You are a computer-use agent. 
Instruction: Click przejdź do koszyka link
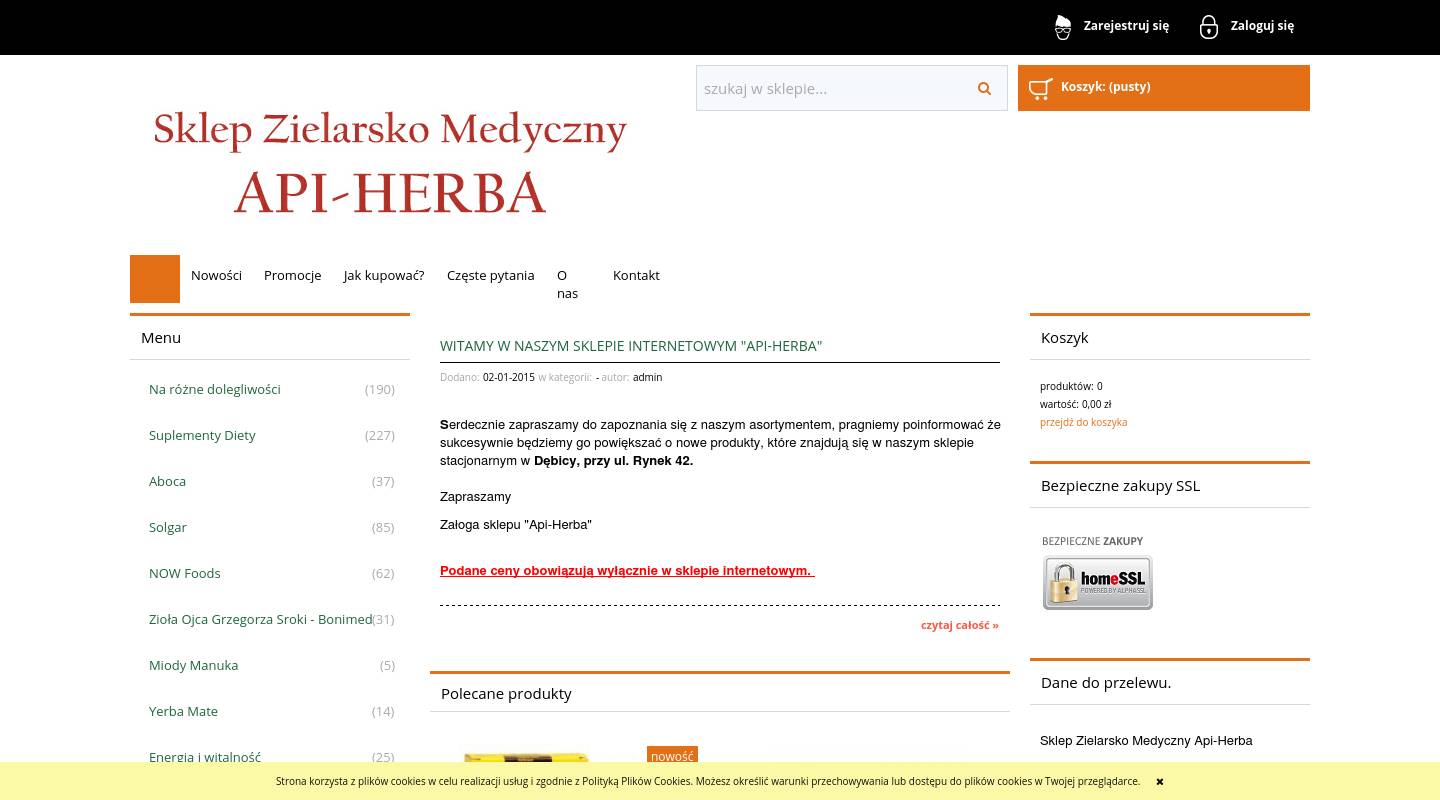[1083, 422]
